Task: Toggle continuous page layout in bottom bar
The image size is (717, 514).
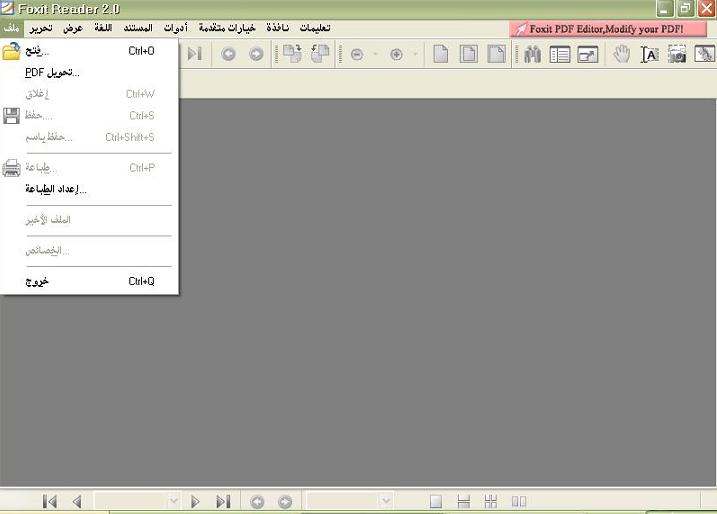Action: point(463,501)
